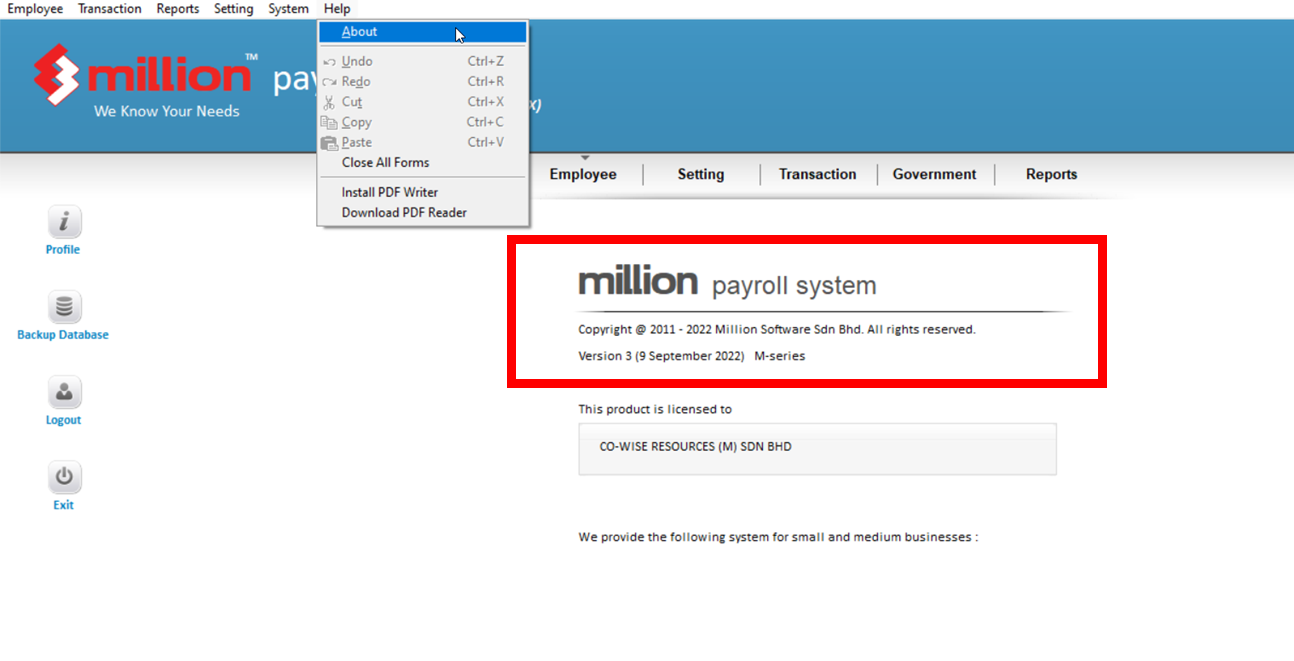The image size is (1294, 661).
Task: Click the Cut scissors icon
Action: 329,102
